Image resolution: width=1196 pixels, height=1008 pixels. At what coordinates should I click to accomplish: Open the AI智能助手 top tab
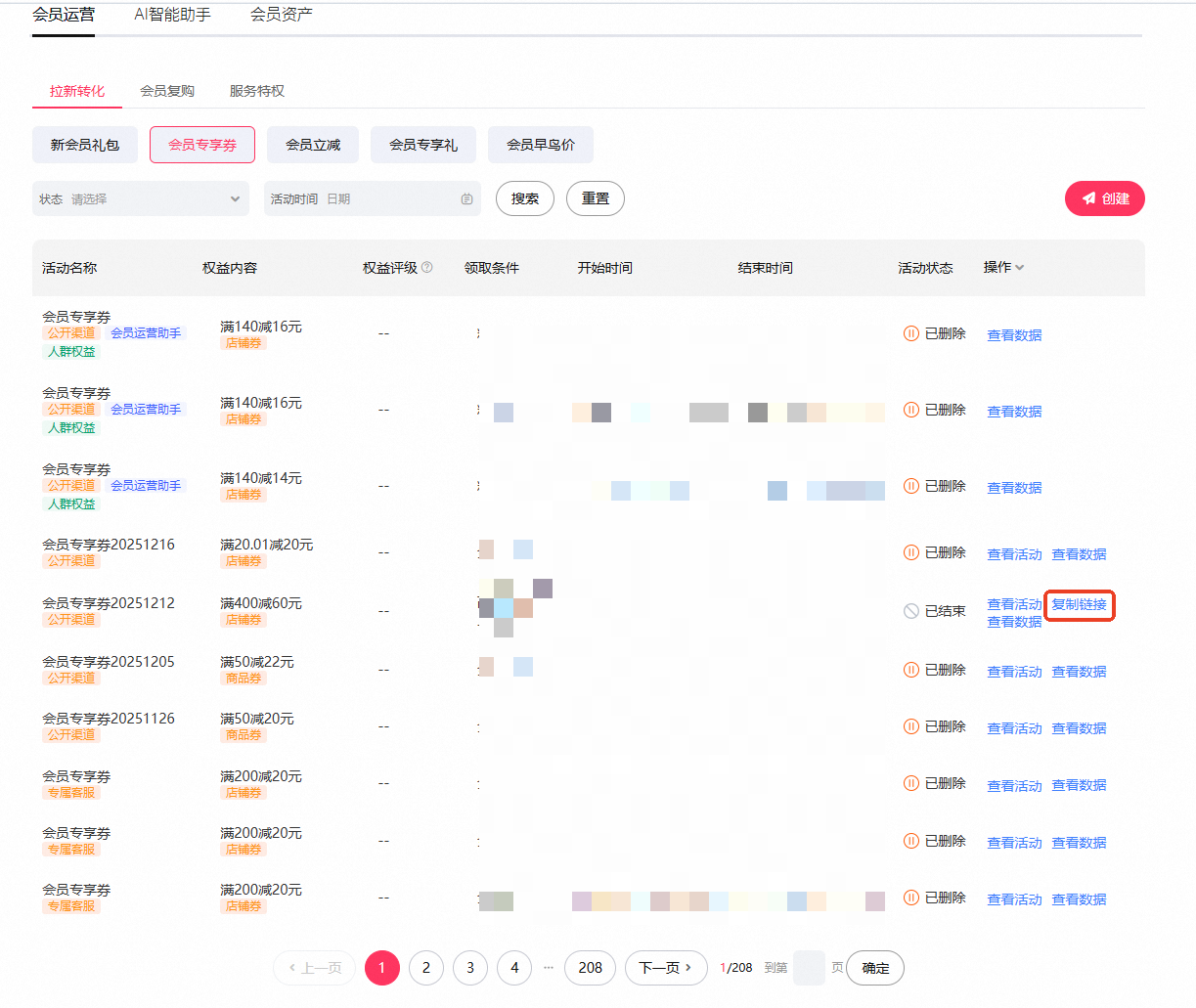coord(172,15)
